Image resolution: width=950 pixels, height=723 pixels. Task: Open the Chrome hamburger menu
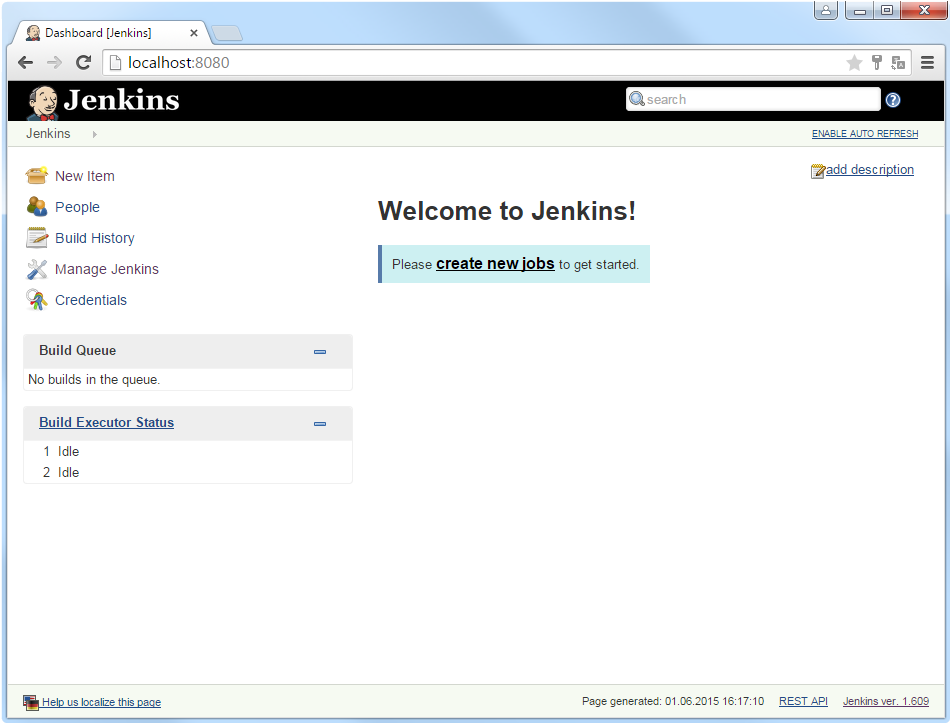tap(927, 62)
